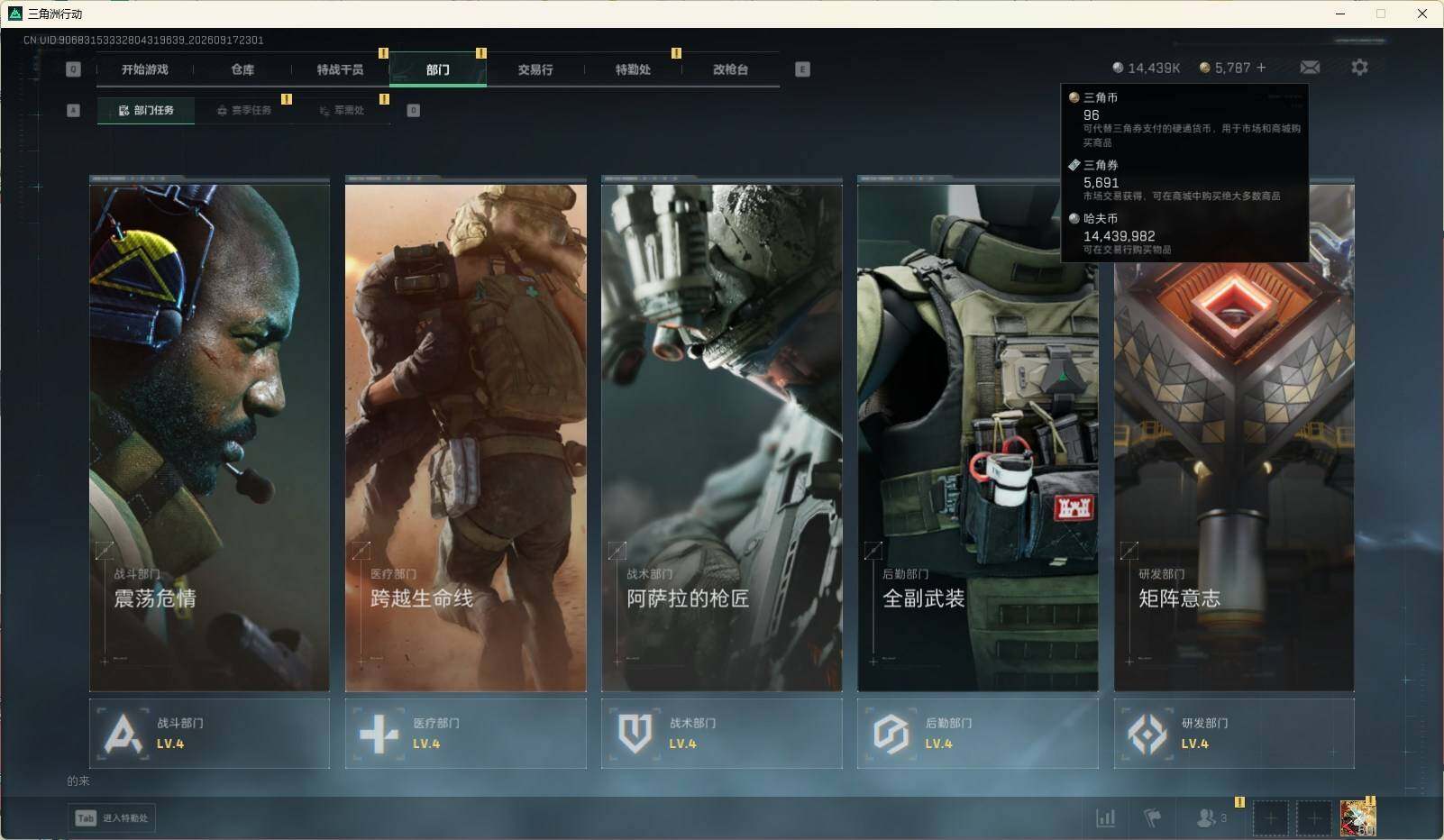Click the 14,439K 哈夫币 balance

click(1147, 68)
